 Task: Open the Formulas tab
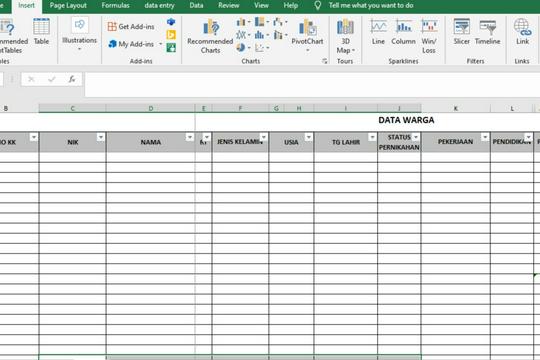tap(115, 6)
